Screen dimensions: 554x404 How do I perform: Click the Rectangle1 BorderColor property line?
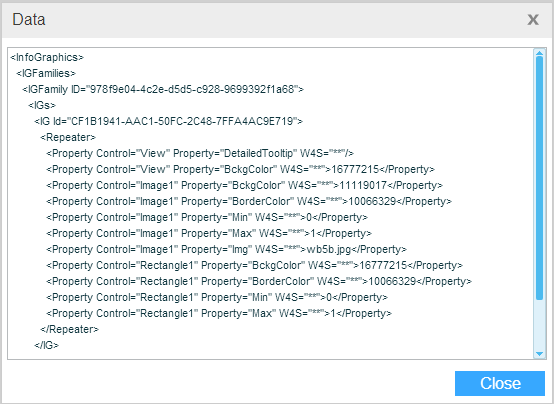click(x=259, y=281)
